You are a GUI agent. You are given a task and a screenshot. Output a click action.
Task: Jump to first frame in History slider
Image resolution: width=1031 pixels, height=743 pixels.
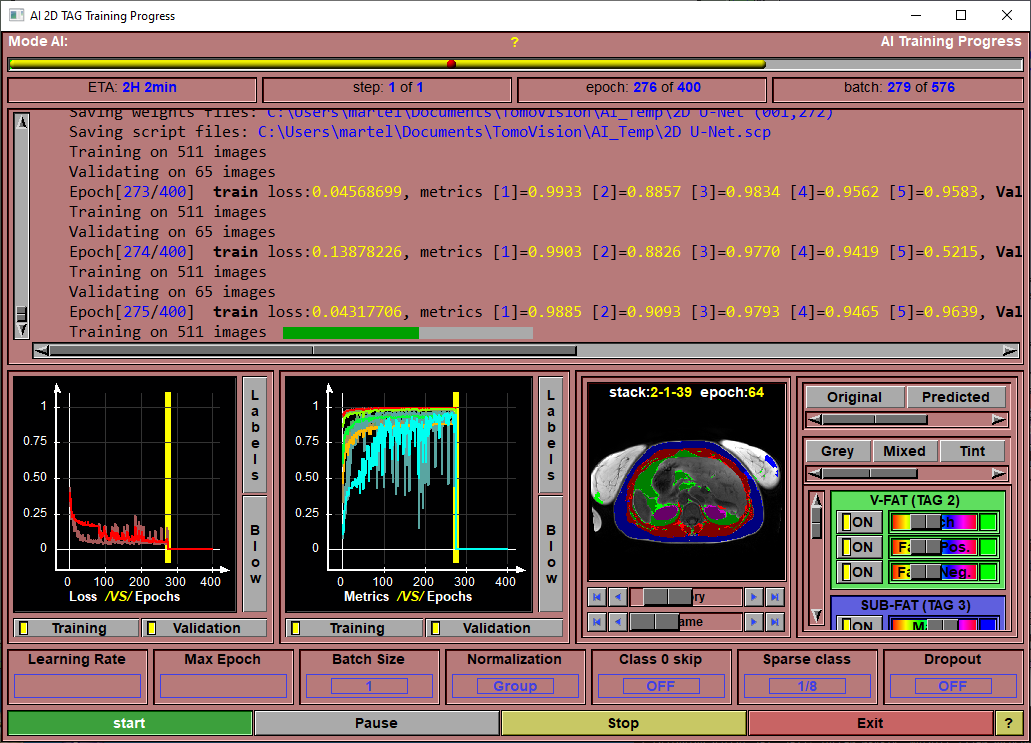pos(597,597)
